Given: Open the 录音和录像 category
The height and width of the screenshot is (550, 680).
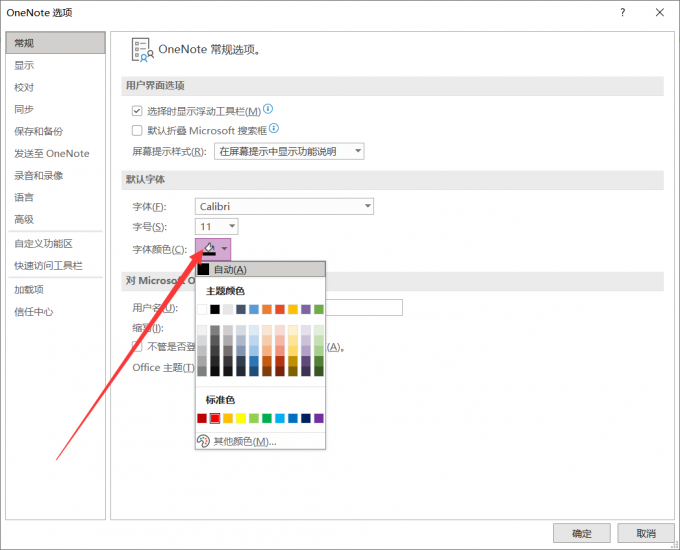Looking at the screenshot, I should coord(56,176).
